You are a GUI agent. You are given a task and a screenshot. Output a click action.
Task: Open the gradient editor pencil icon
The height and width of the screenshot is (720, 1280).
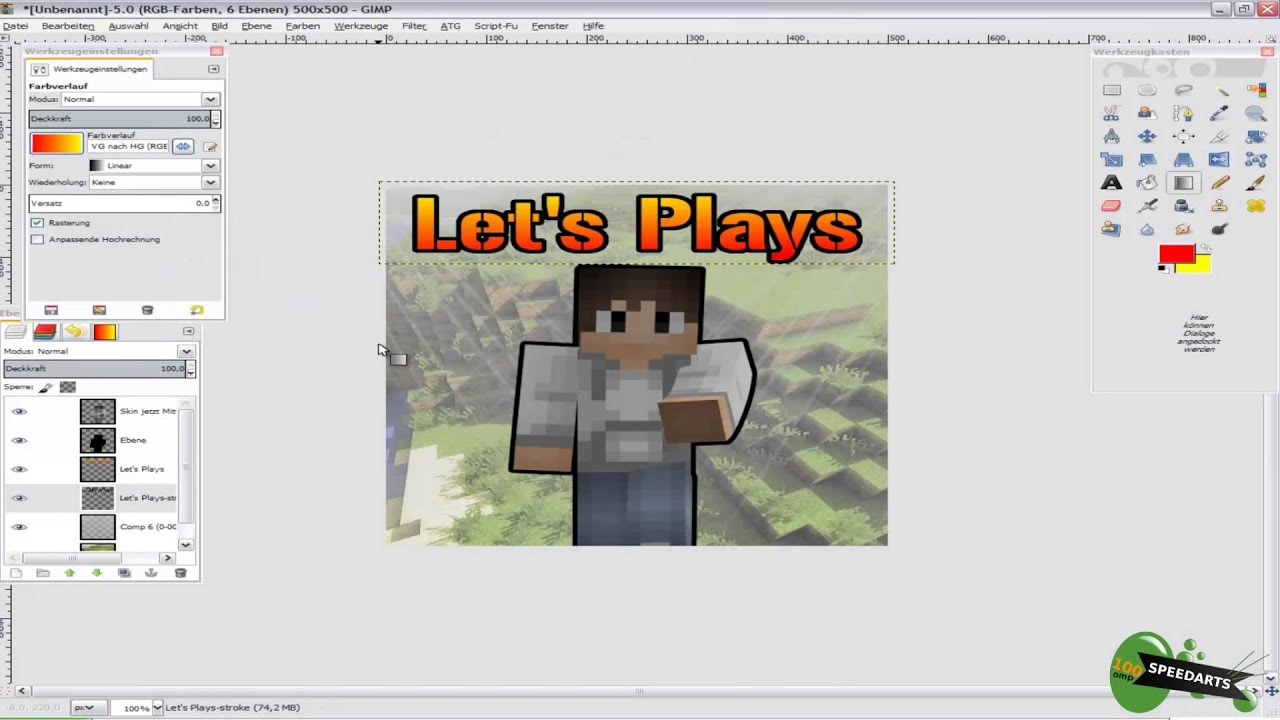pos(211,146)
